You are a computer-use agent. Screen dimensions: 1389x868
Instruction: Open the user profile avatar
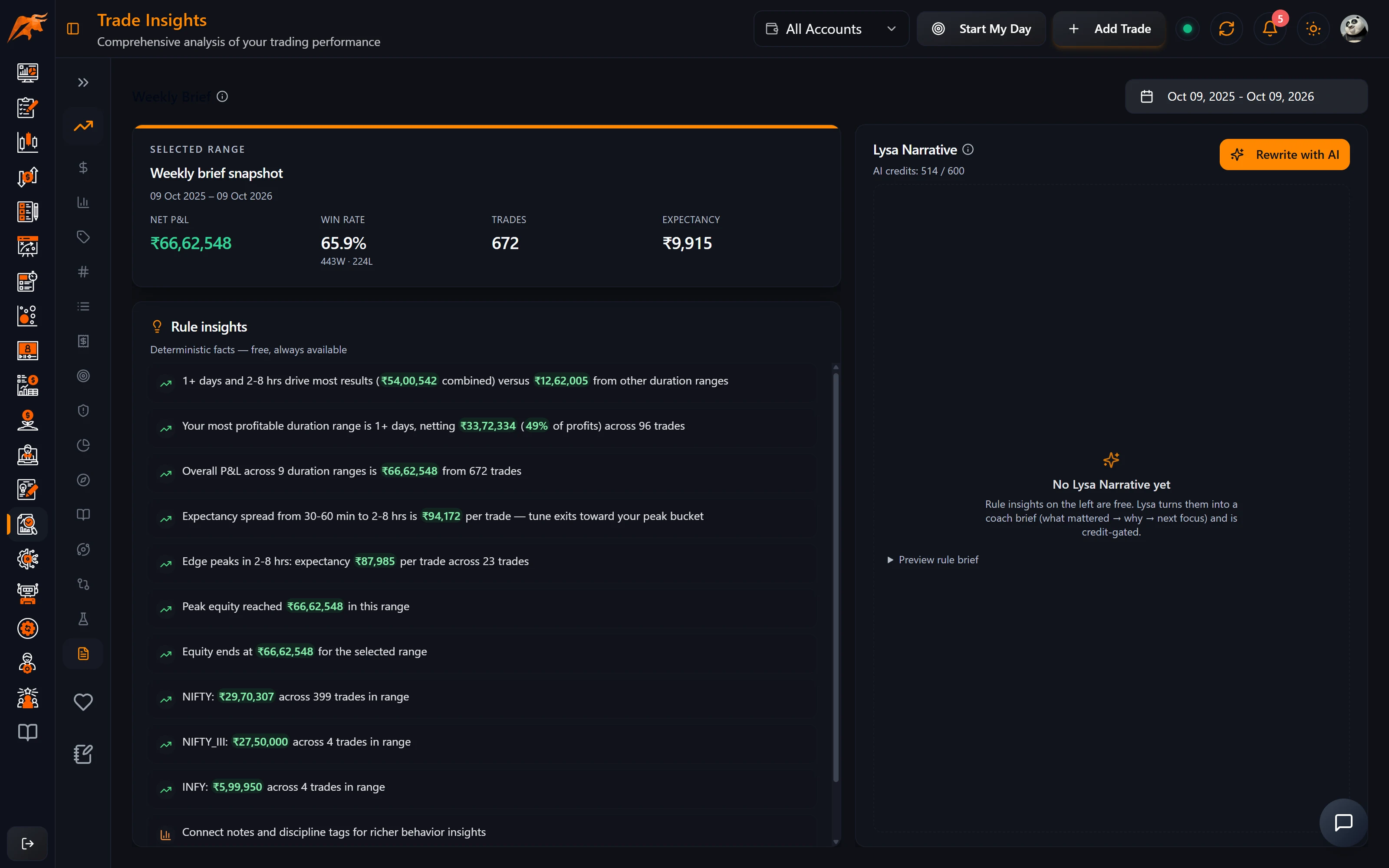click(1354, 29)
